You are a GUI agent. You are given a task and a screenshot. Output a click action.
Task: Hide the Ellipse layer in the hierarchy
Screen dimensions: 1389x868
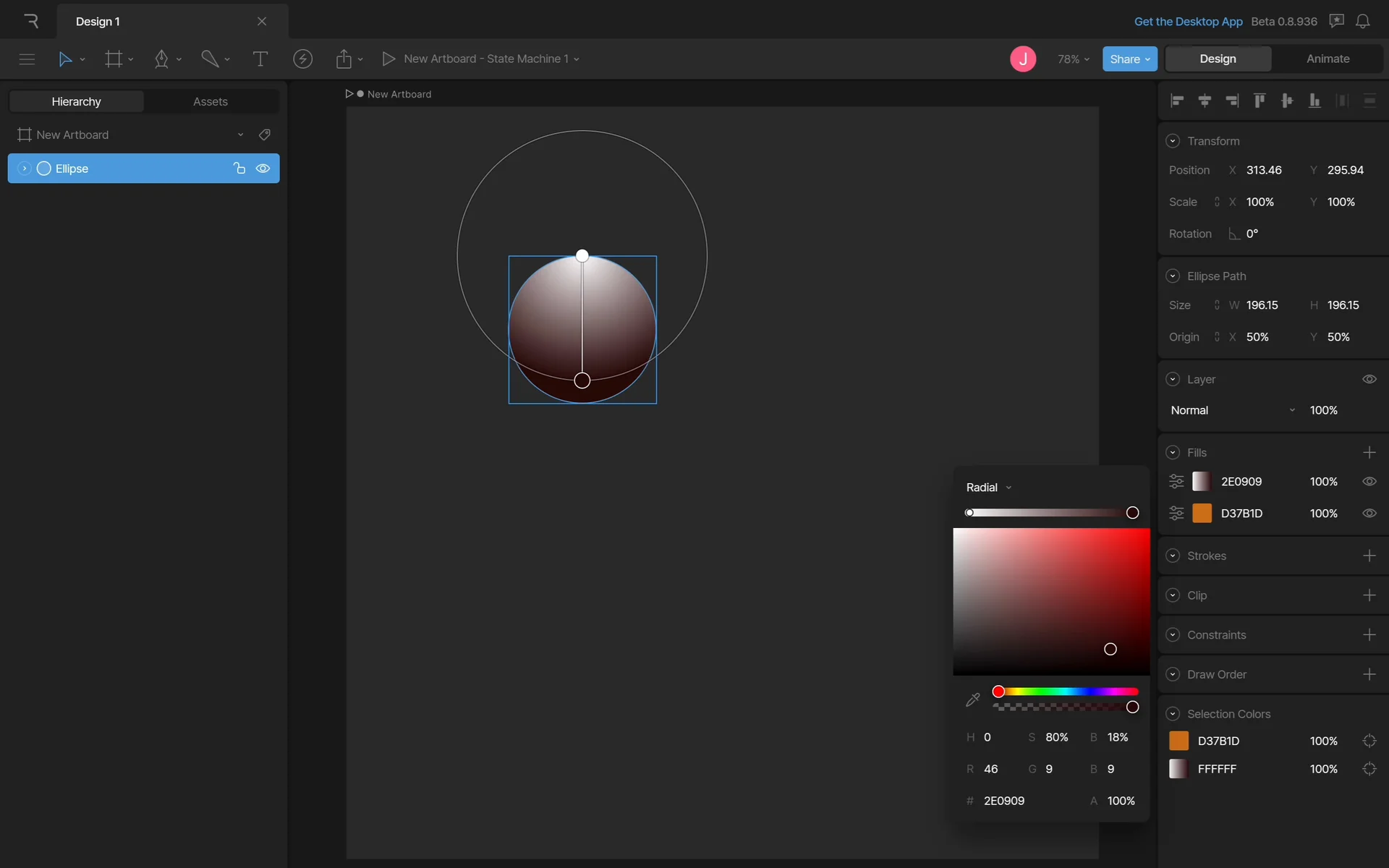[x=263, y=169]
